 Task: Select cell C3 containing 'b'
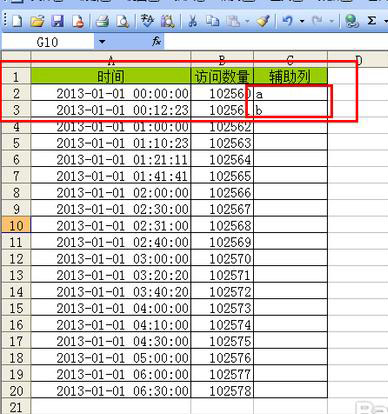290,110
